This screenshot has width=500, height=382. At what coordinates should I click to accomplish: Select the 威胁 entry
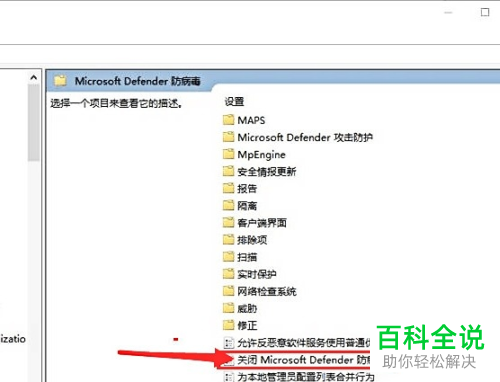coord(247,308)
